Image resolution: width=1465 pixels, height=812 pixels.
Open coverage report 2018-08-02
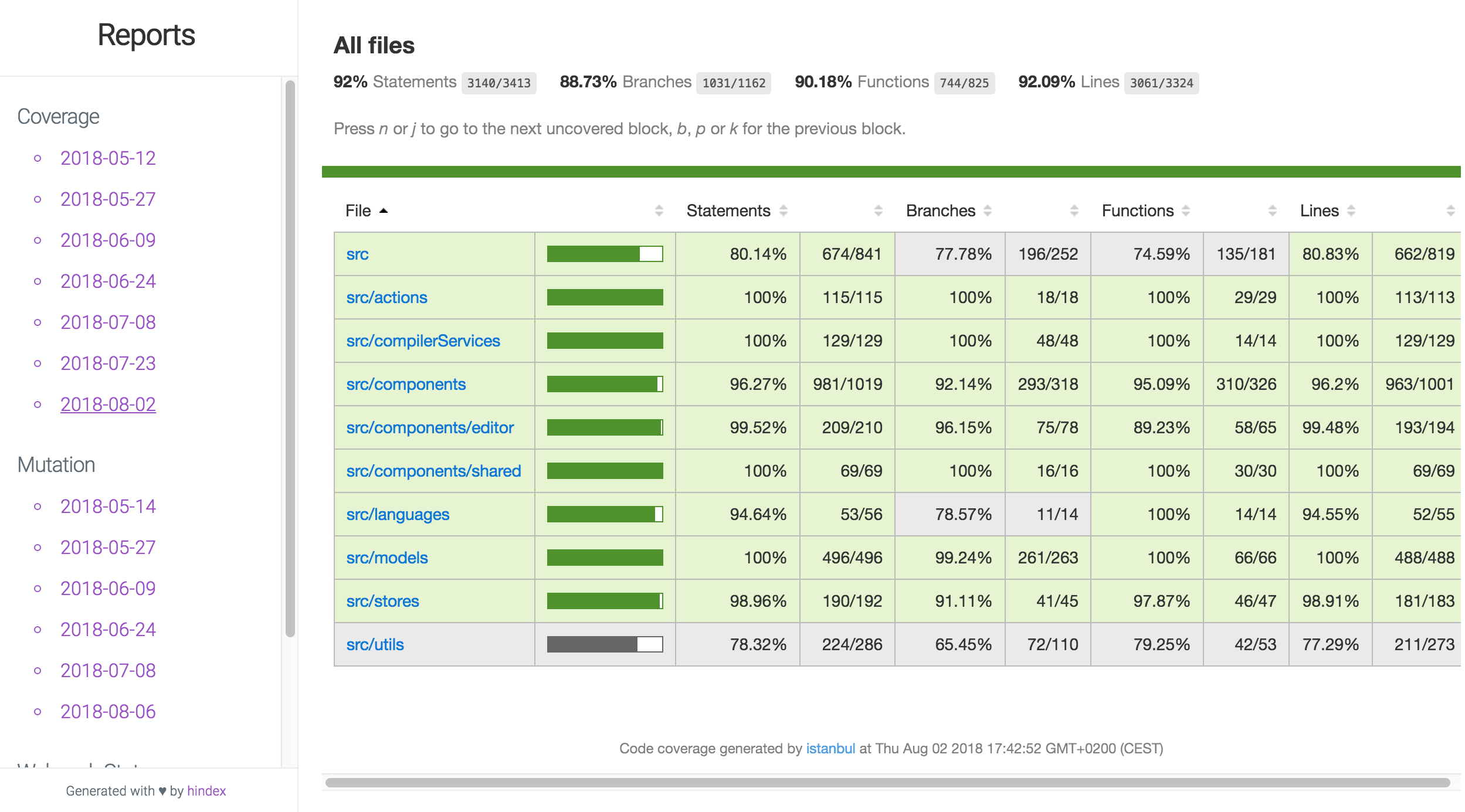[108, 405]
